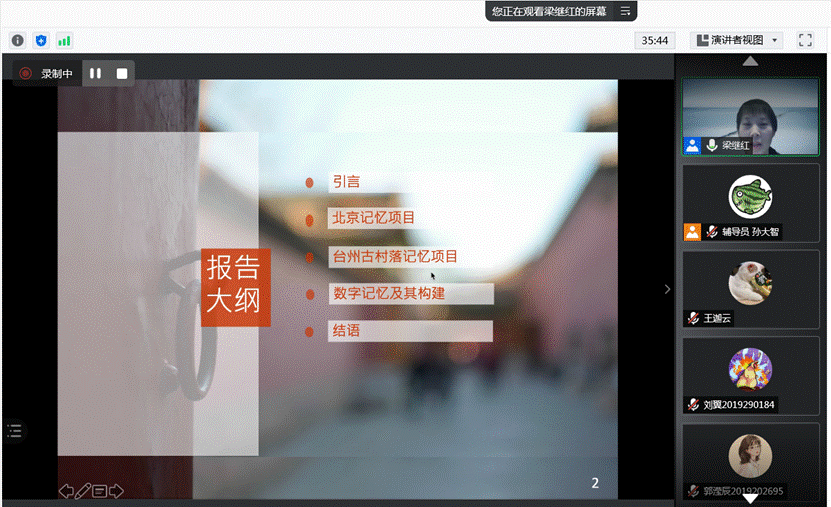
Task: Select 梁继红's video thumbnail
Action: [x=750, y=117]
